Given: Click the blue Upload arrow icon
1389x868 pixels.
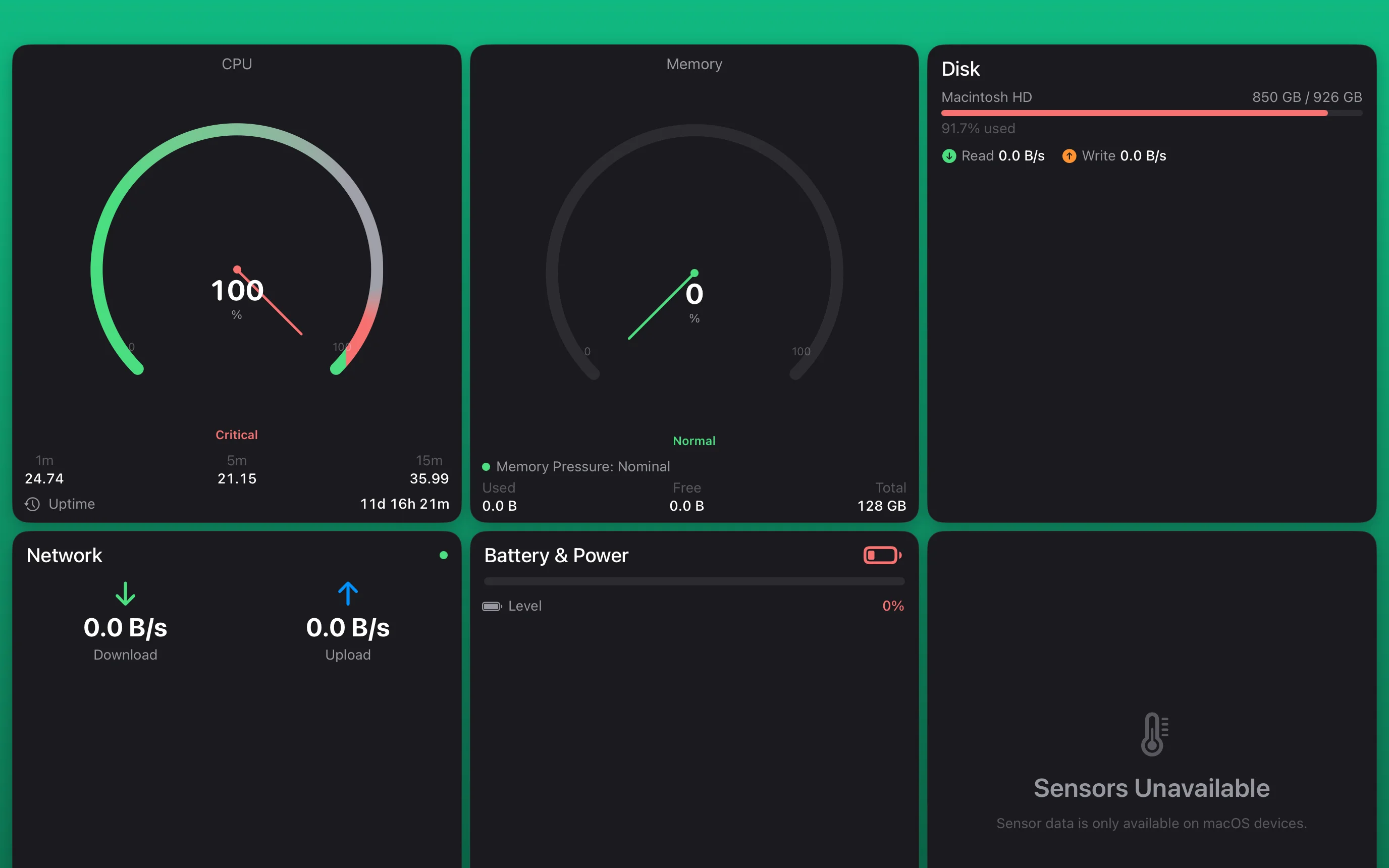Looking at the screenshot, I should (348, 593).
